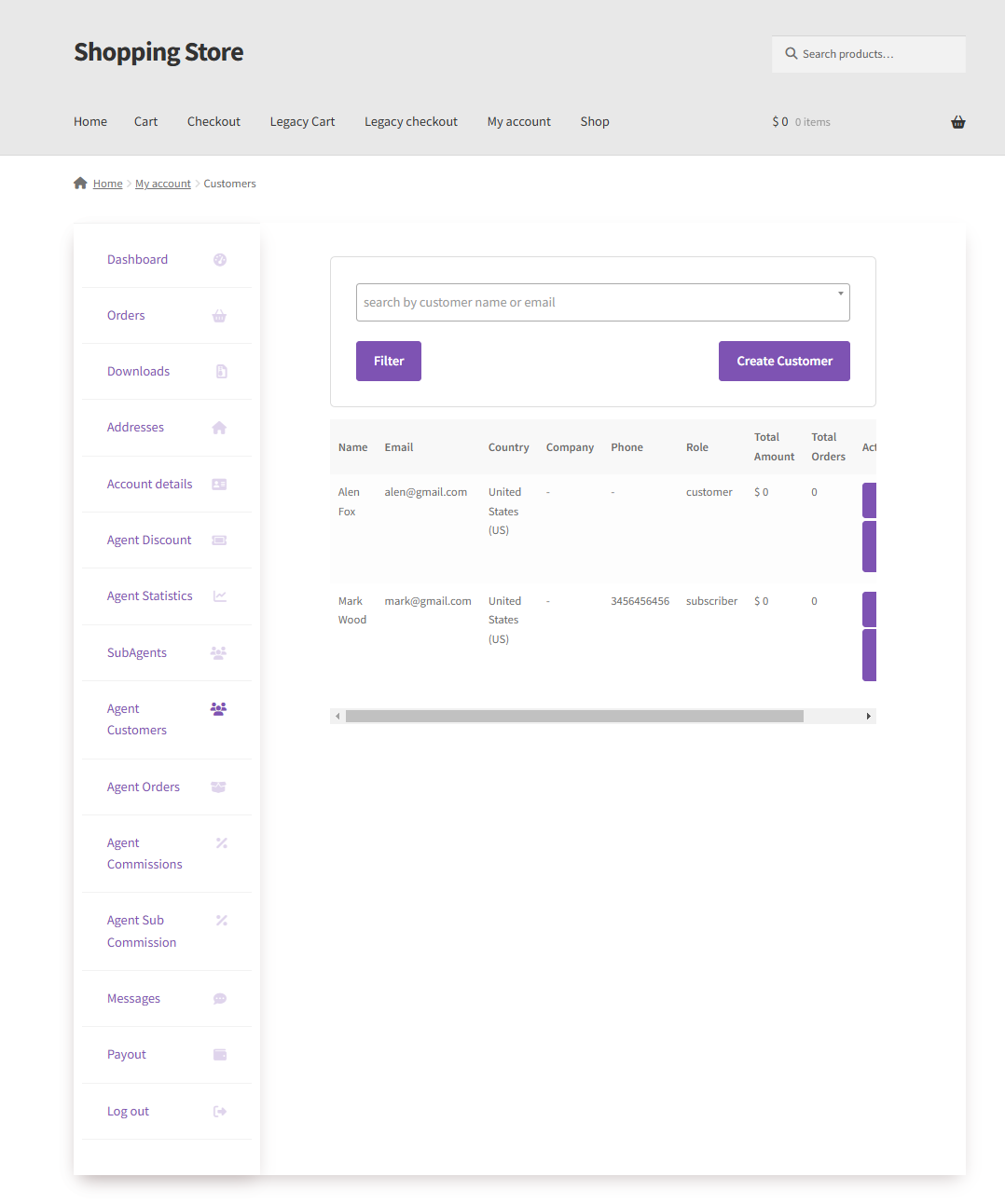Focus the Search products field
This screenshot has width=1005, height=1204.
(869, 54)
